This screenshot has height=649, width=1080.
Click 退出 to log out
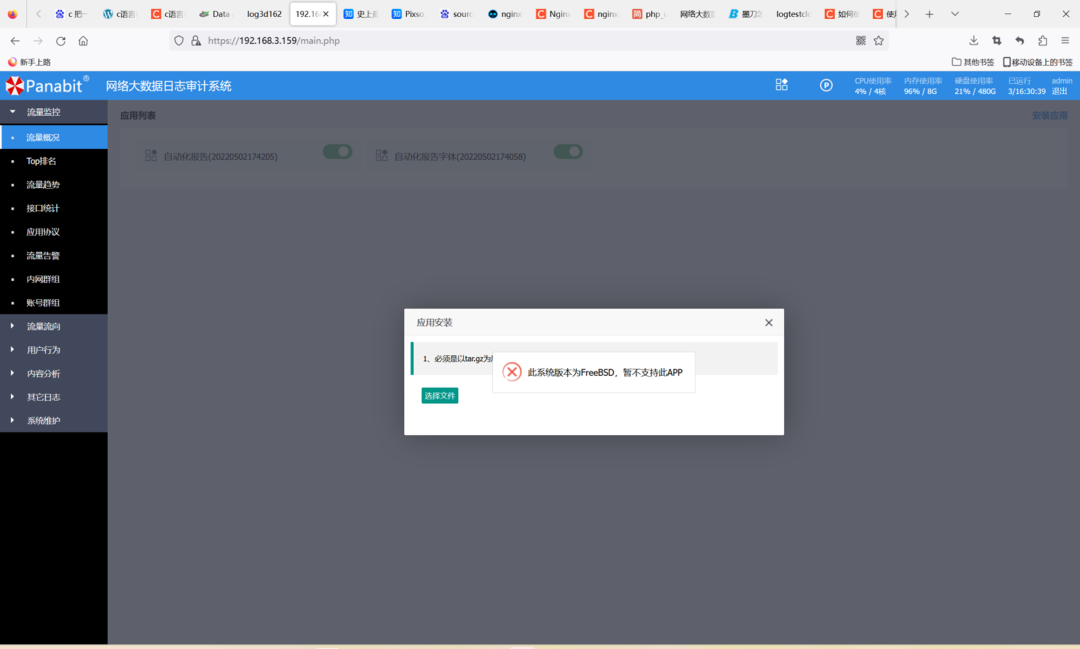point(1059,91)
